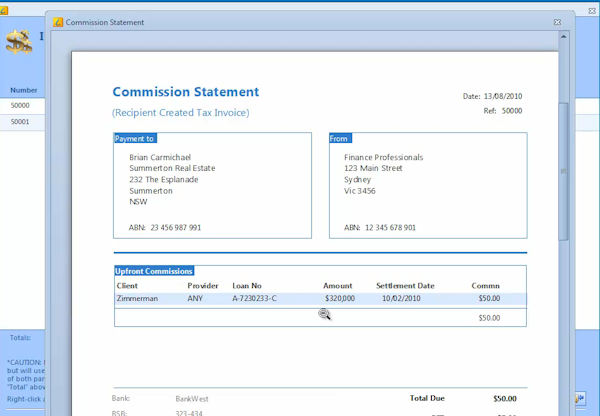Click the scrollbar up arrow in preview
The height and width of the screenshot is (416, 600).
(x=564, y=38)
